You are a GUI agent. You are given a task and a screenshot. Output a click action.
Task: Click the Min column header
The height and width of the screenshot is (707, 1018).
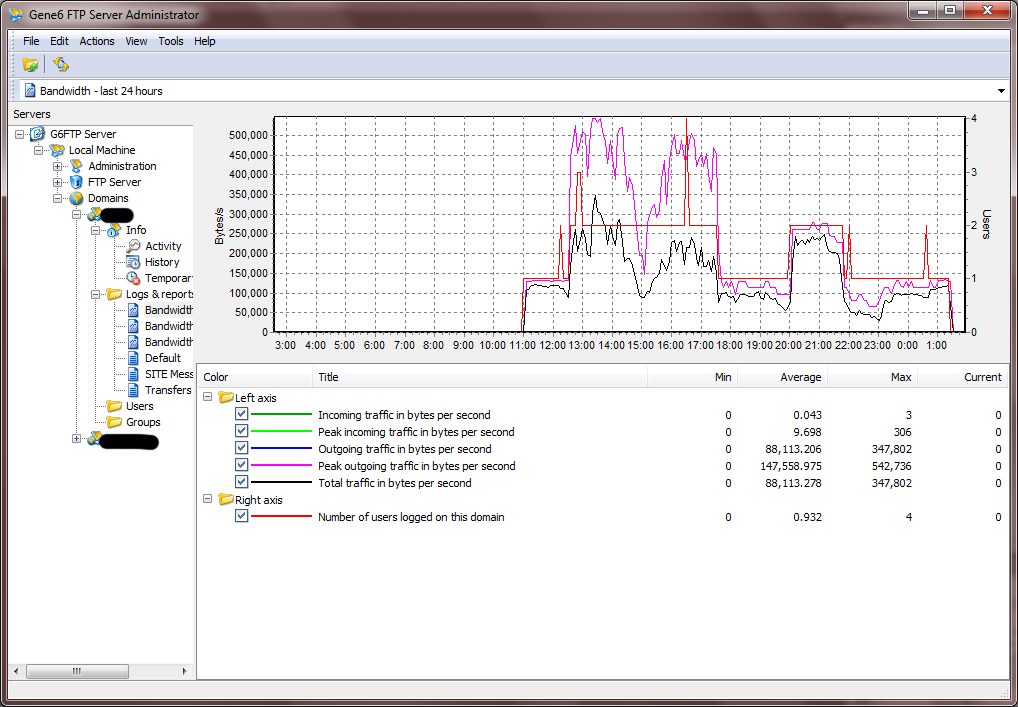click(x=692, y=377)
